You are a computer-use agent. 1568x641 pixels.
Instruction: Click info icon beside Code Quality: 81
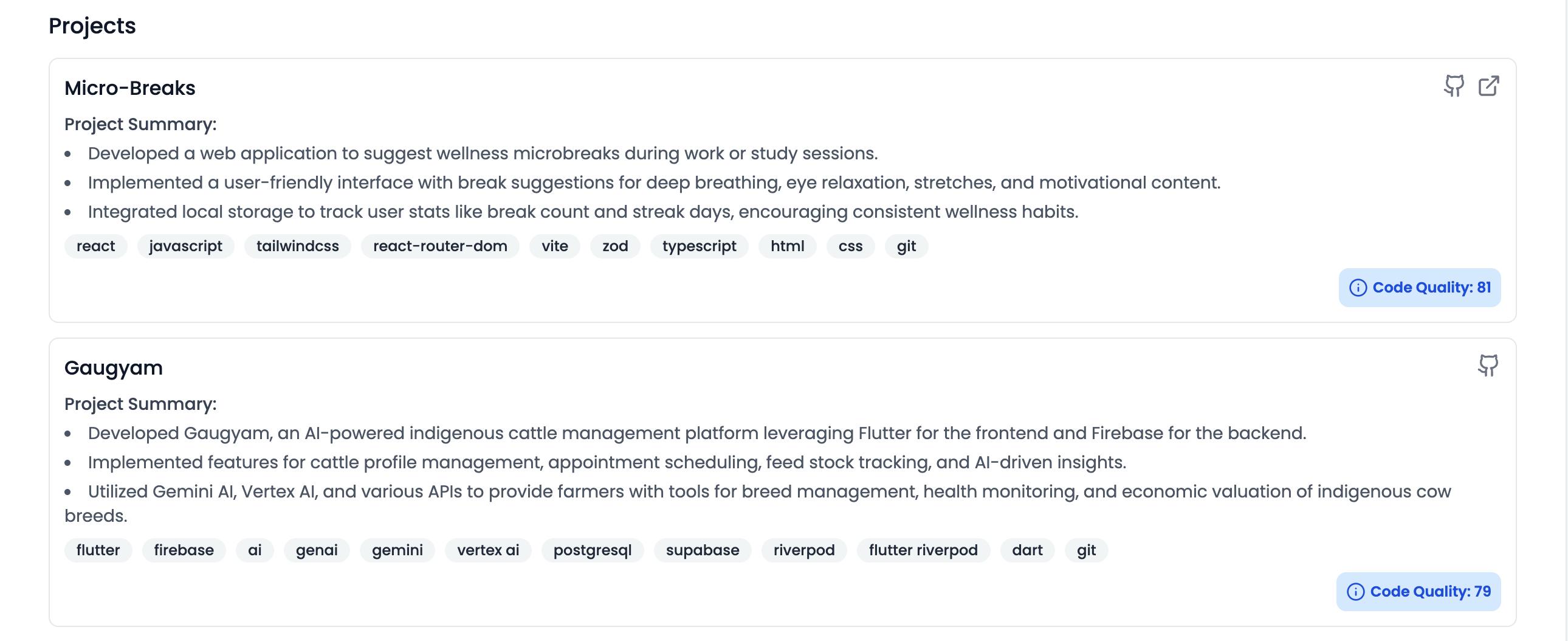(1358, 288)
